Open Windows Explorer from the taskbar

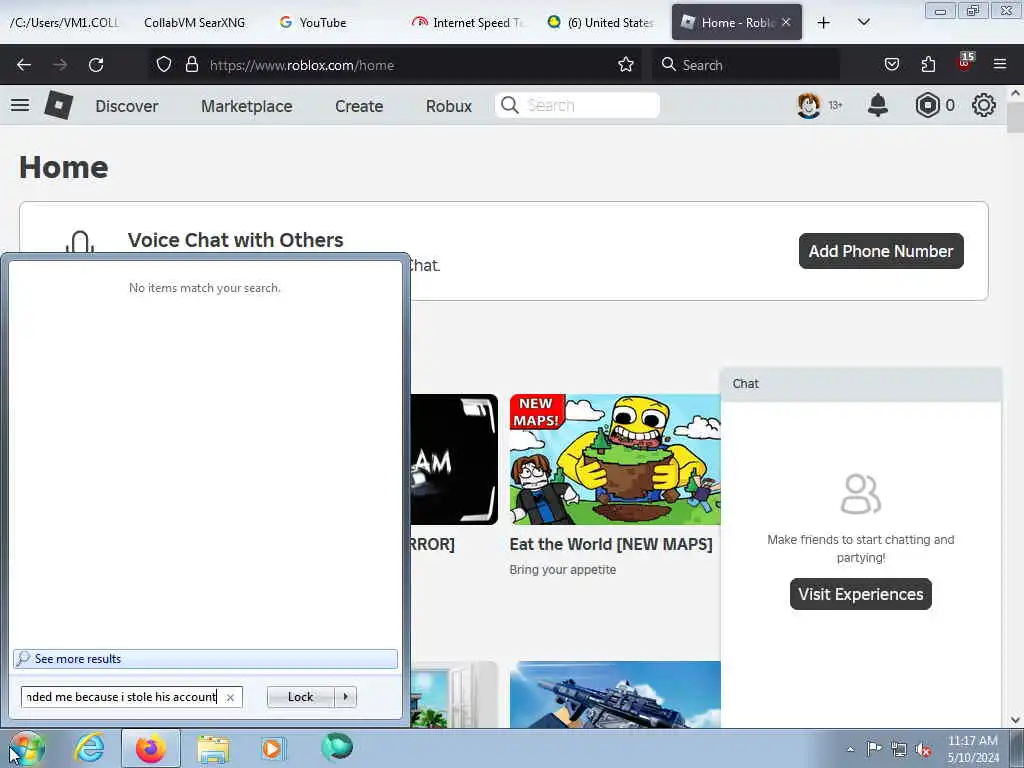tap(214, 748)
